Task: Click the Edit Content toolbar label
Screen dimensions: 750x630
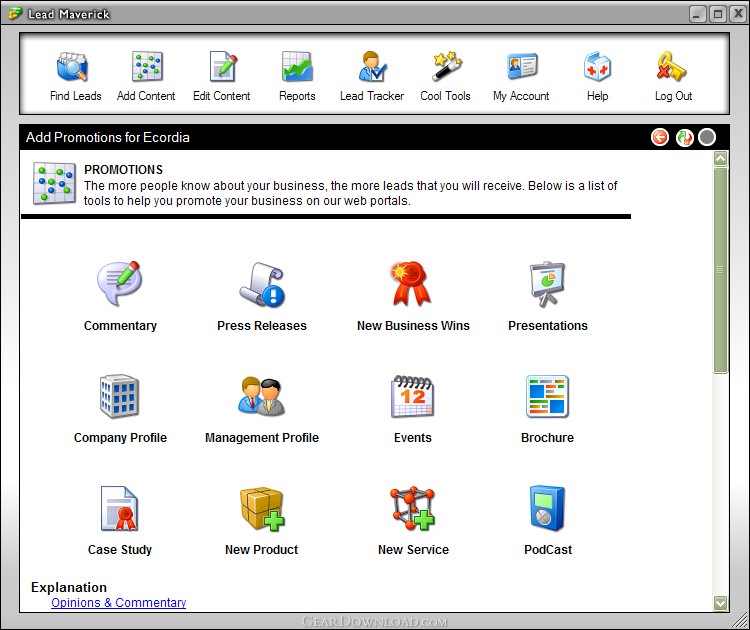Action: click(x=221, y=96)
